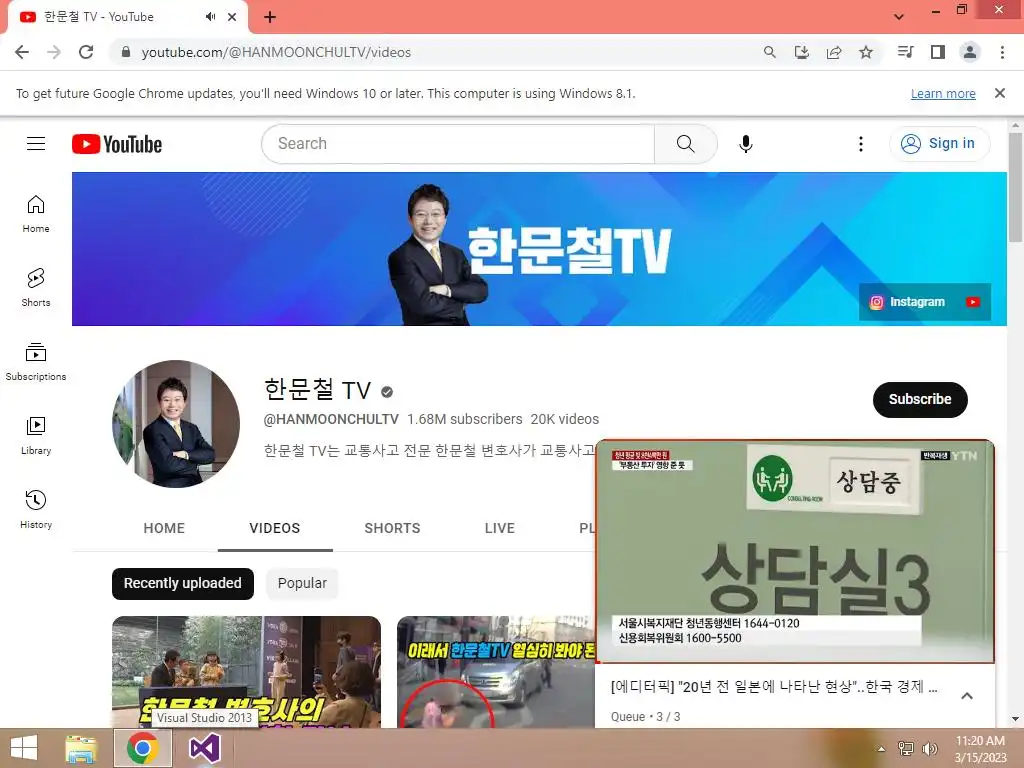Click the miniplayer title [에디터픽]
The image size is (1024, 768).
click(774, 686)
